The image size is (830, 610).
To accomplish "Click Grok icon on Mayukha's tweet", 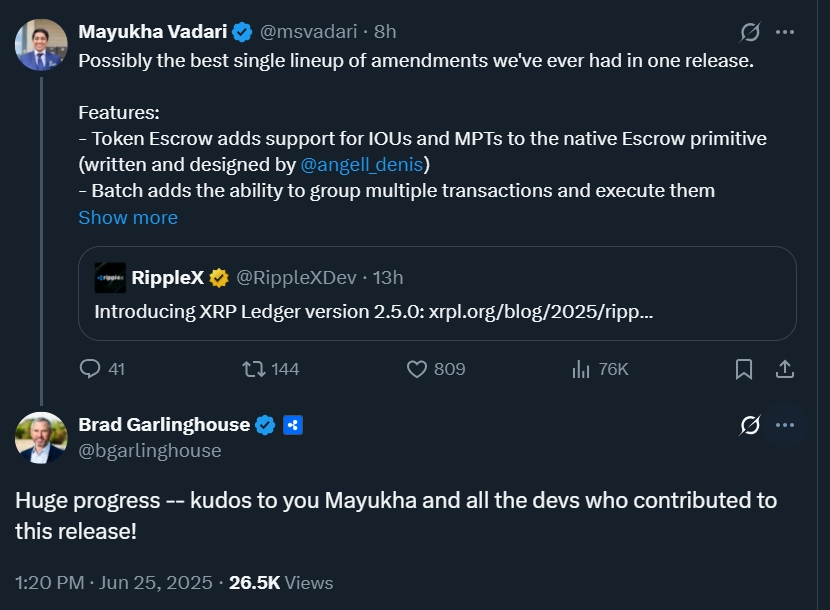I will (x=750, y=33).
